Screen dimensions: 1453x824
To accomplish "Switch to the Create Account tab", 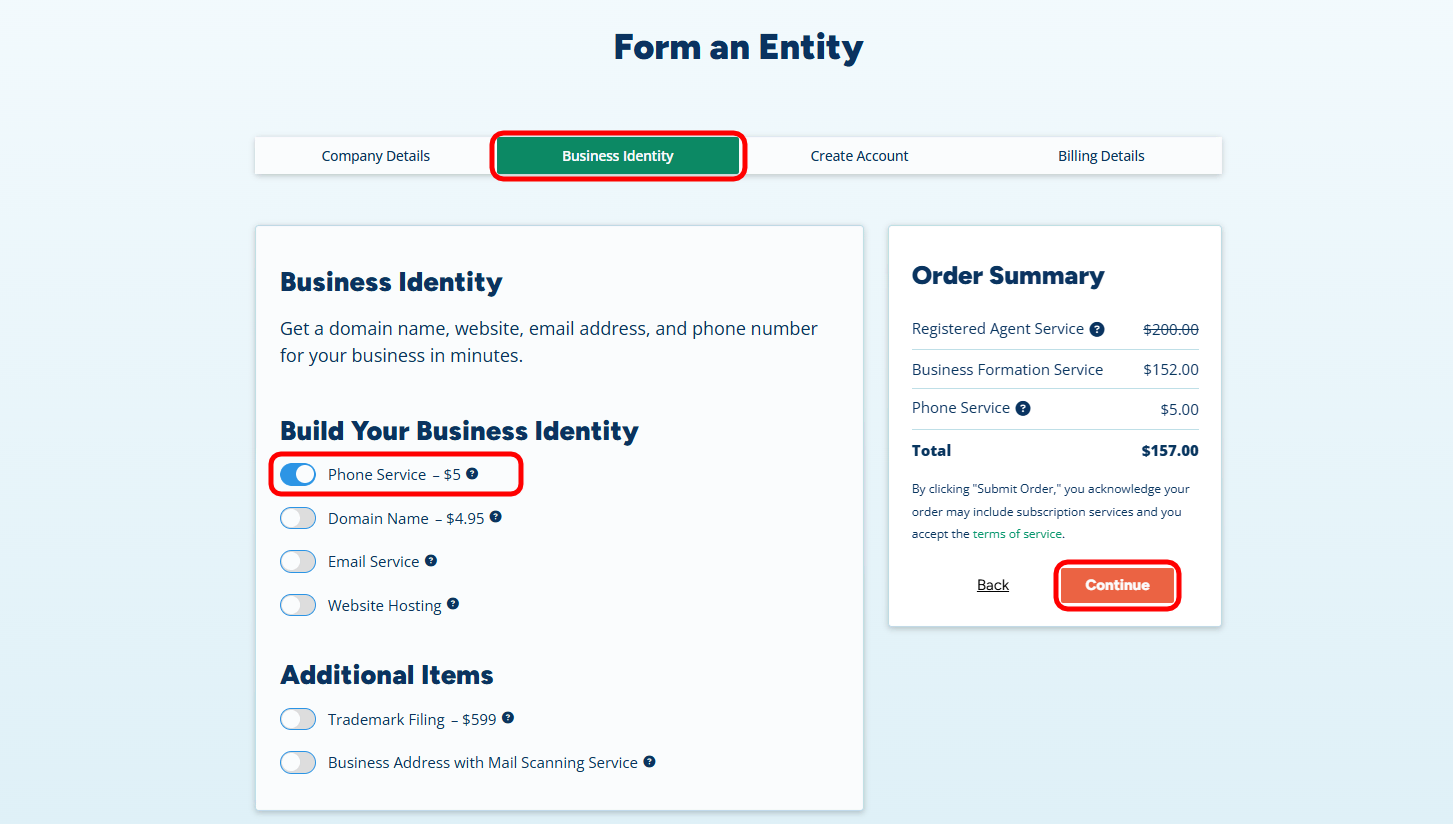I will coord(859,156).
